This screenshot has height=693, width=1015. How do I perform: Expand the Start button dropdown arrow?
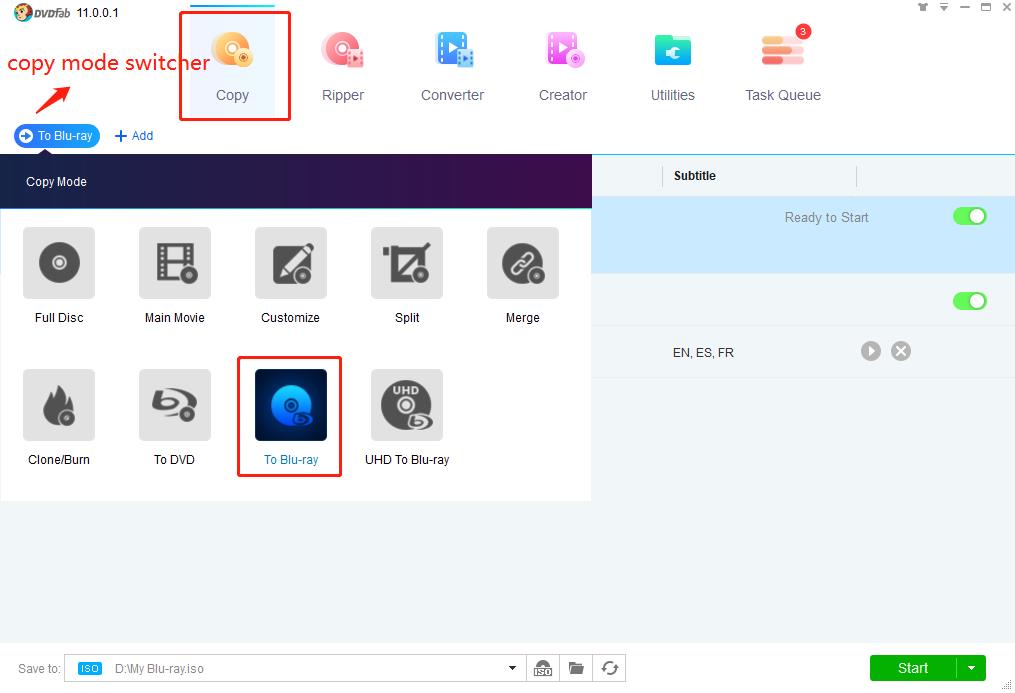pos(972,668)
